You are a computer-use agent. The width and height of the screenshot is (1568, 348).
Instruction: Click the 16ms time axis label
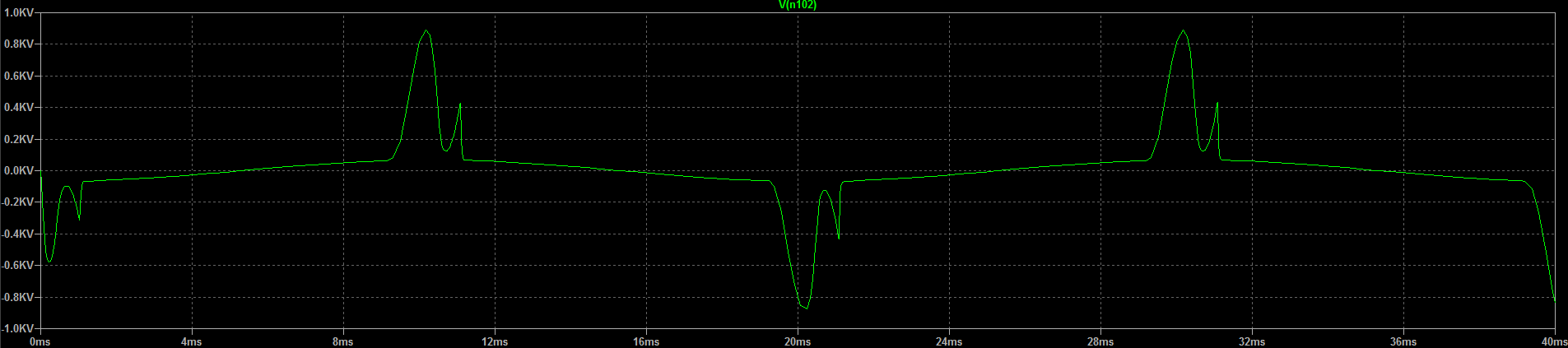click(645, 341)
